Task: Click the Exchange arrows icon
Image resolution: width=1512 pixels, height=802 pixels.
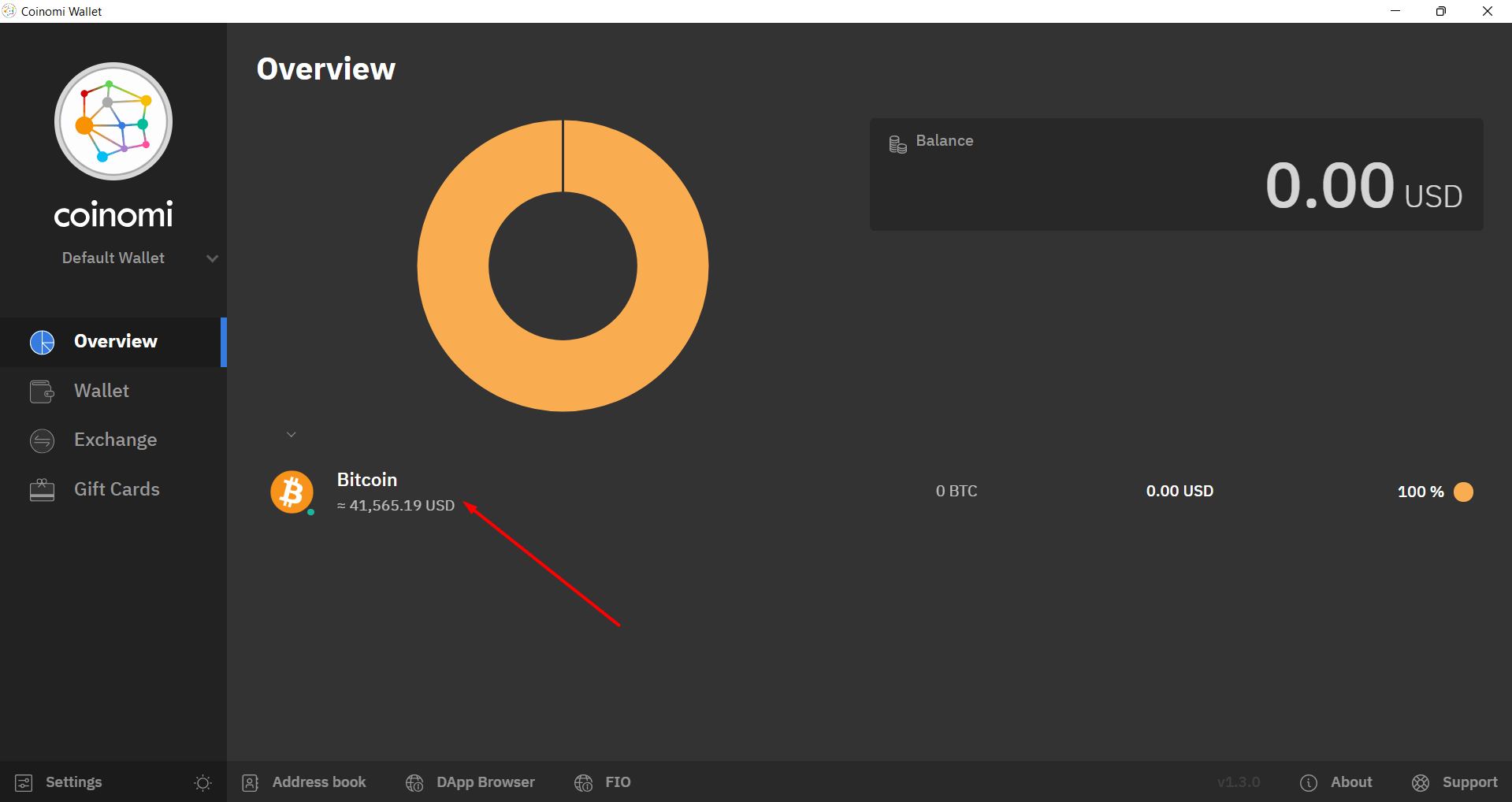Action: (43, 440)
